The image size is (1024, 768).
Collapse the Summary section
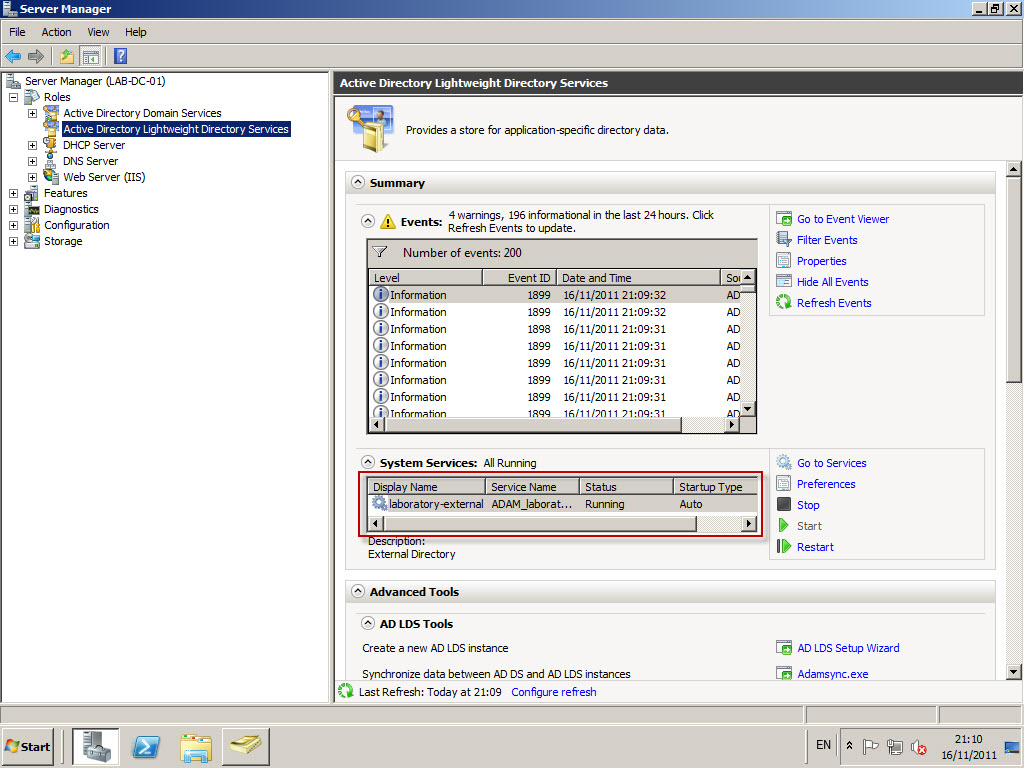358,182
